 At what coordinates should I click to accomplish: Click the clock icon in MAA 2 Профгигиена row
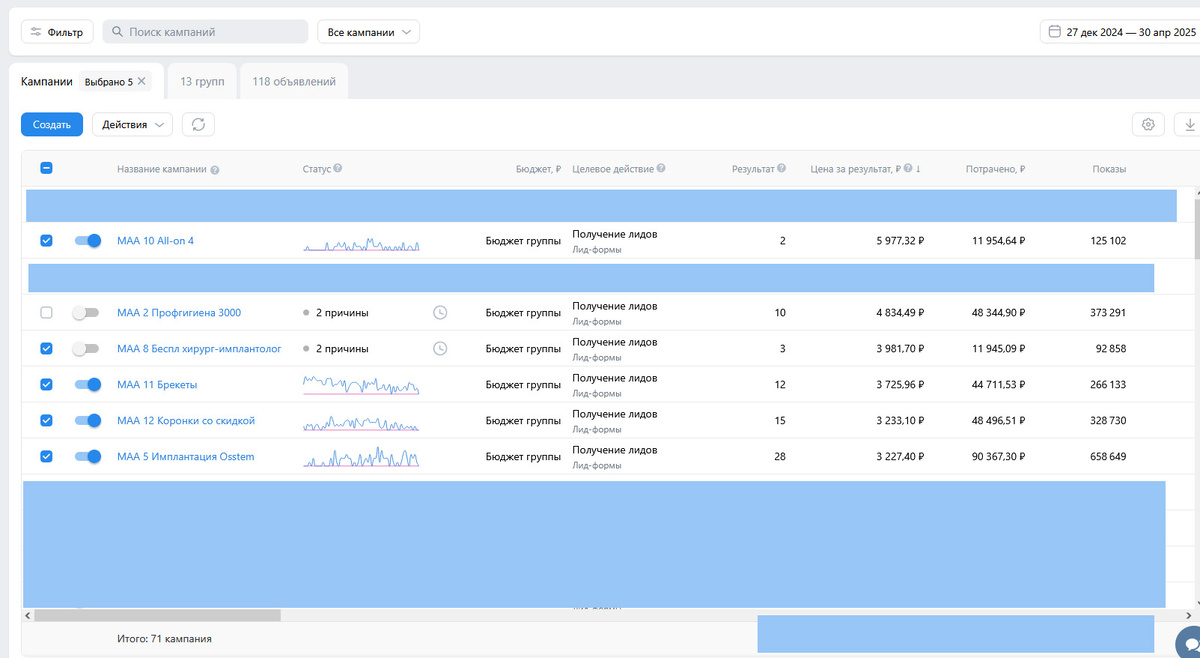coord(440,313)
